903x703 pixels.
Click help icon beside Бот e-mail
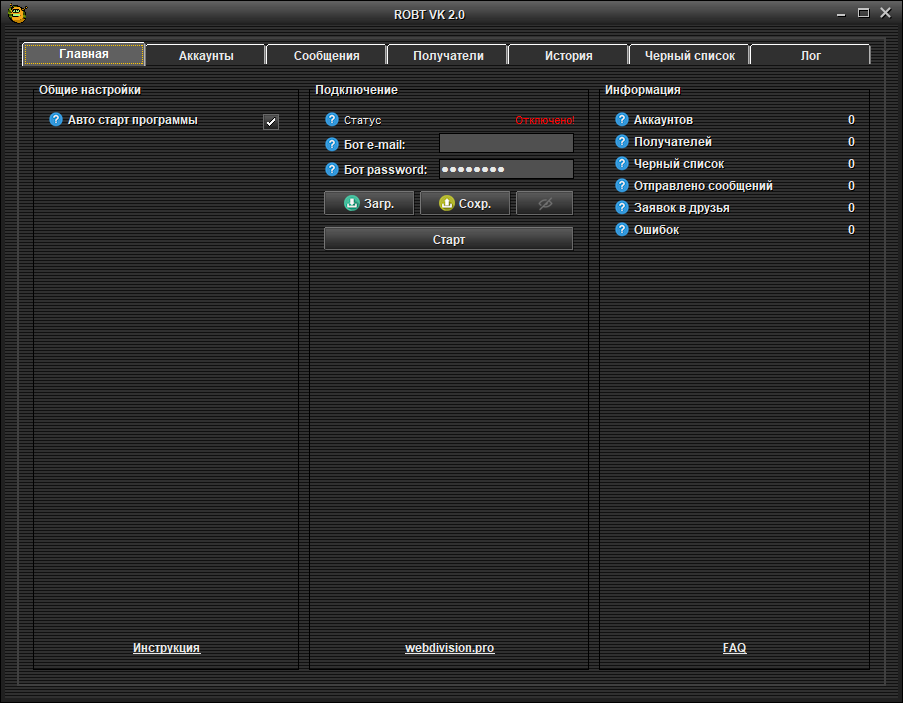(x=332, y=145)
